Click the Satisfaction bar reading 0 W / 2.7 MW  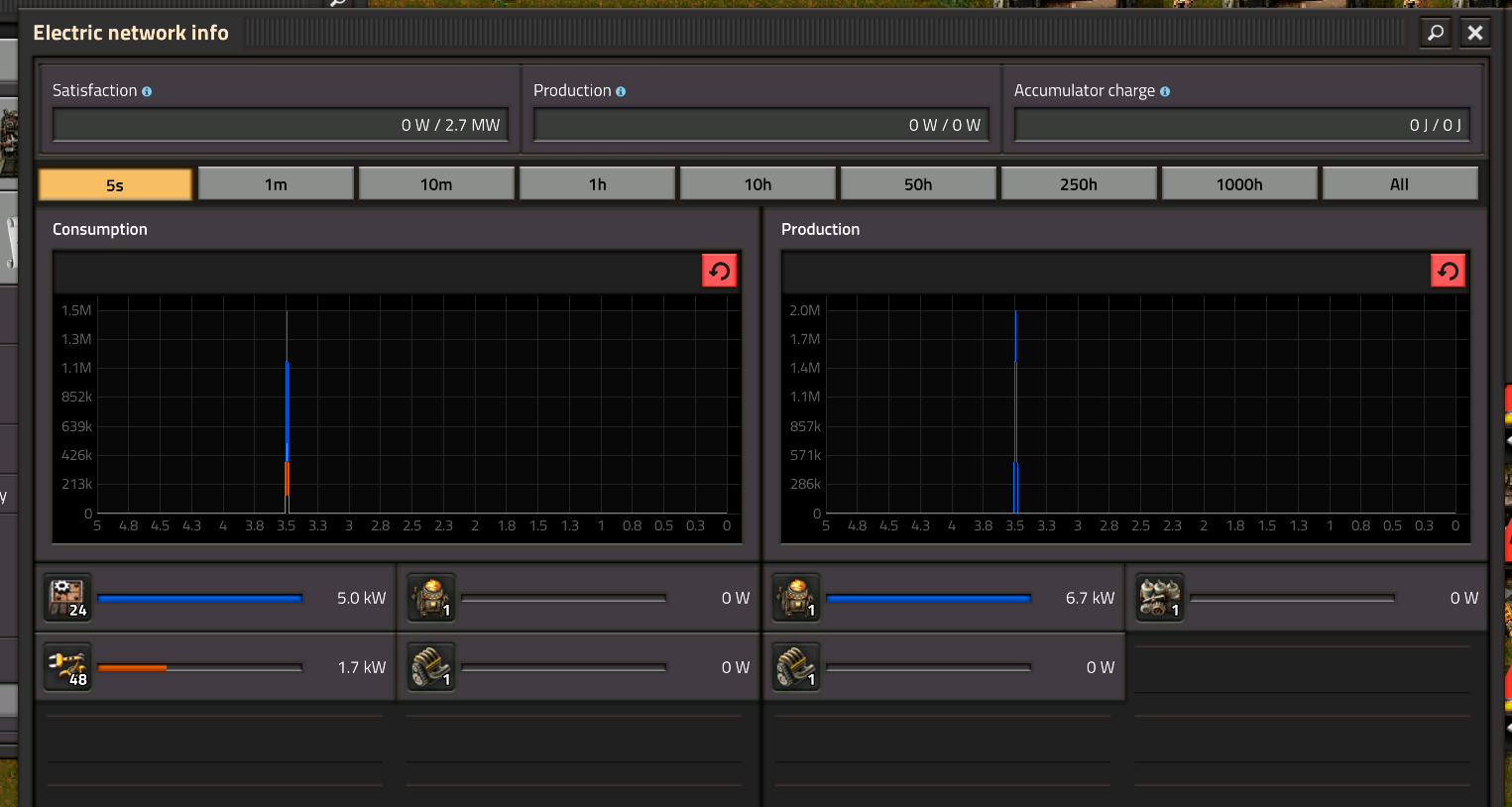pyautogui.click(x=281, y=125)
